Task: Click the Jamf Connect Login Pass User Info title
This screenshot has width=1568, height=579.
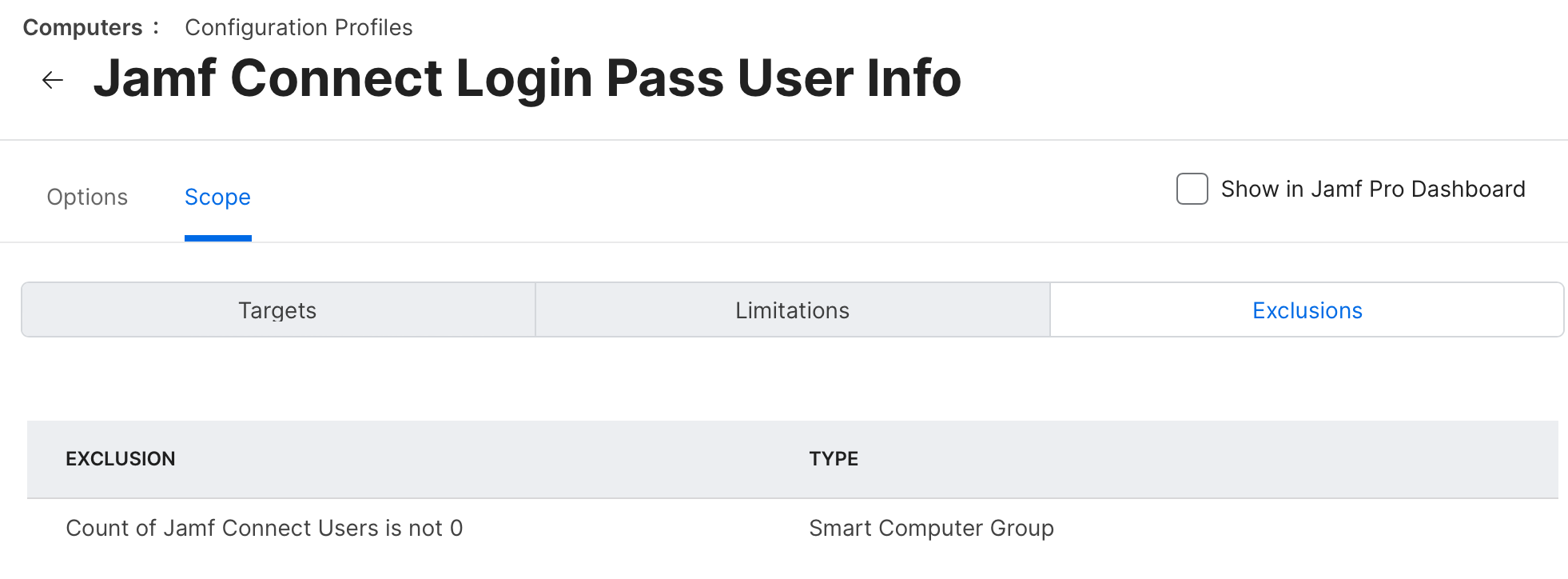Action: coord(527,78)
